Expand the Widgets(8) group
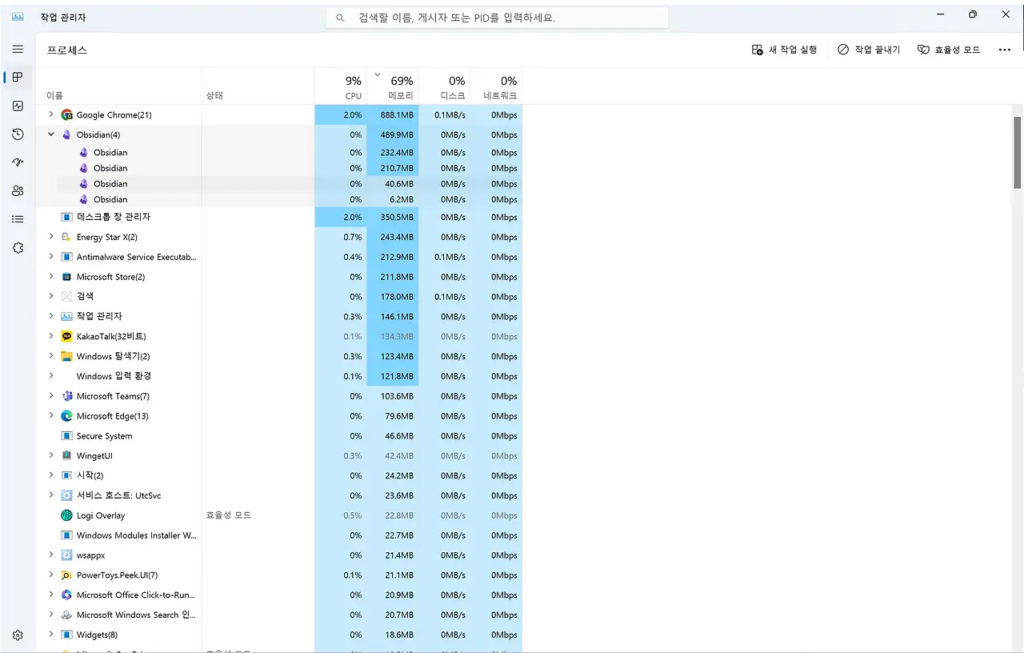 click(x=51, y=634)
